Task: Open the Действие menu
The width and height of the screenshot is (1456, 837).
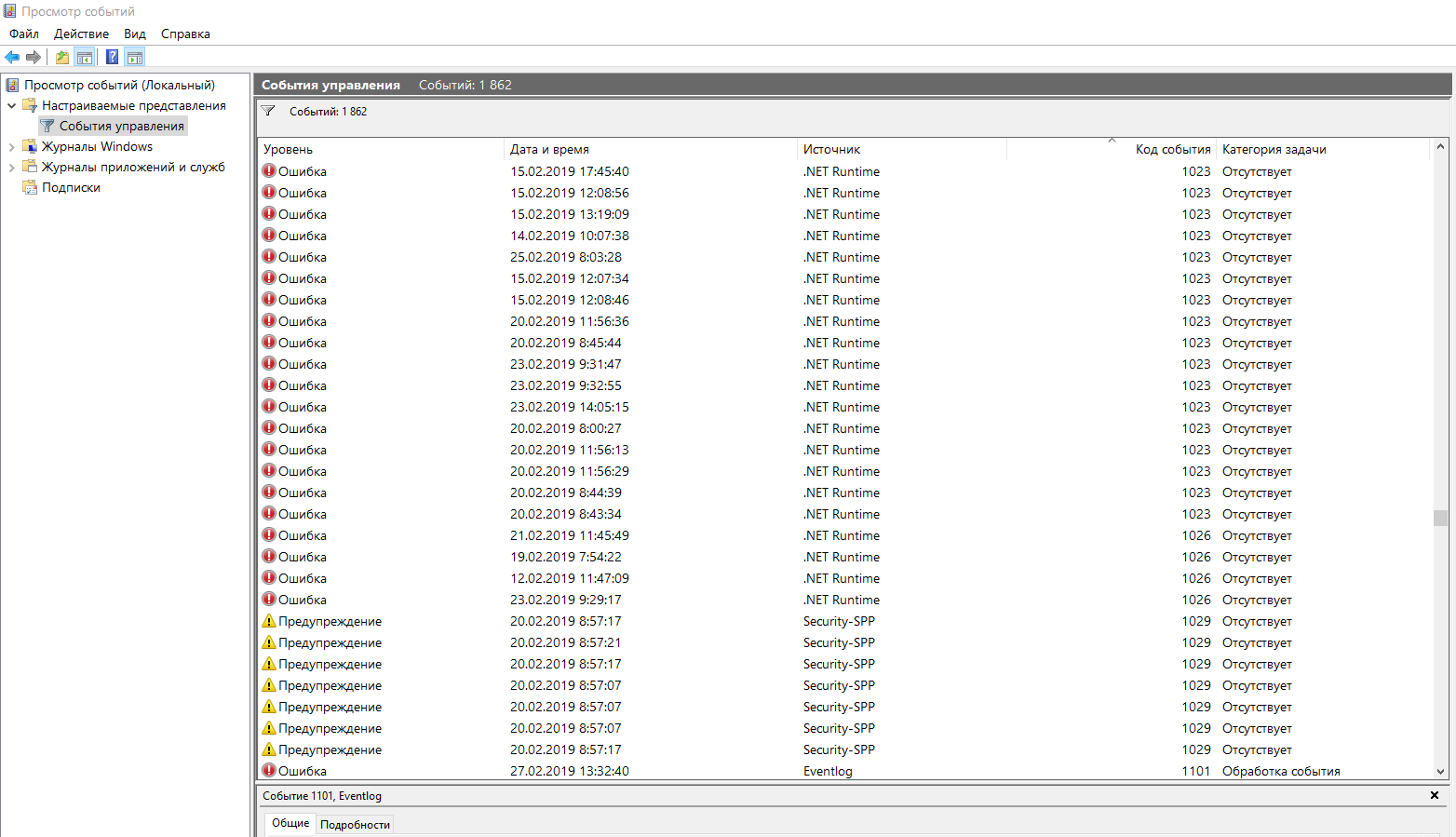Action: [x=81, y=34]
